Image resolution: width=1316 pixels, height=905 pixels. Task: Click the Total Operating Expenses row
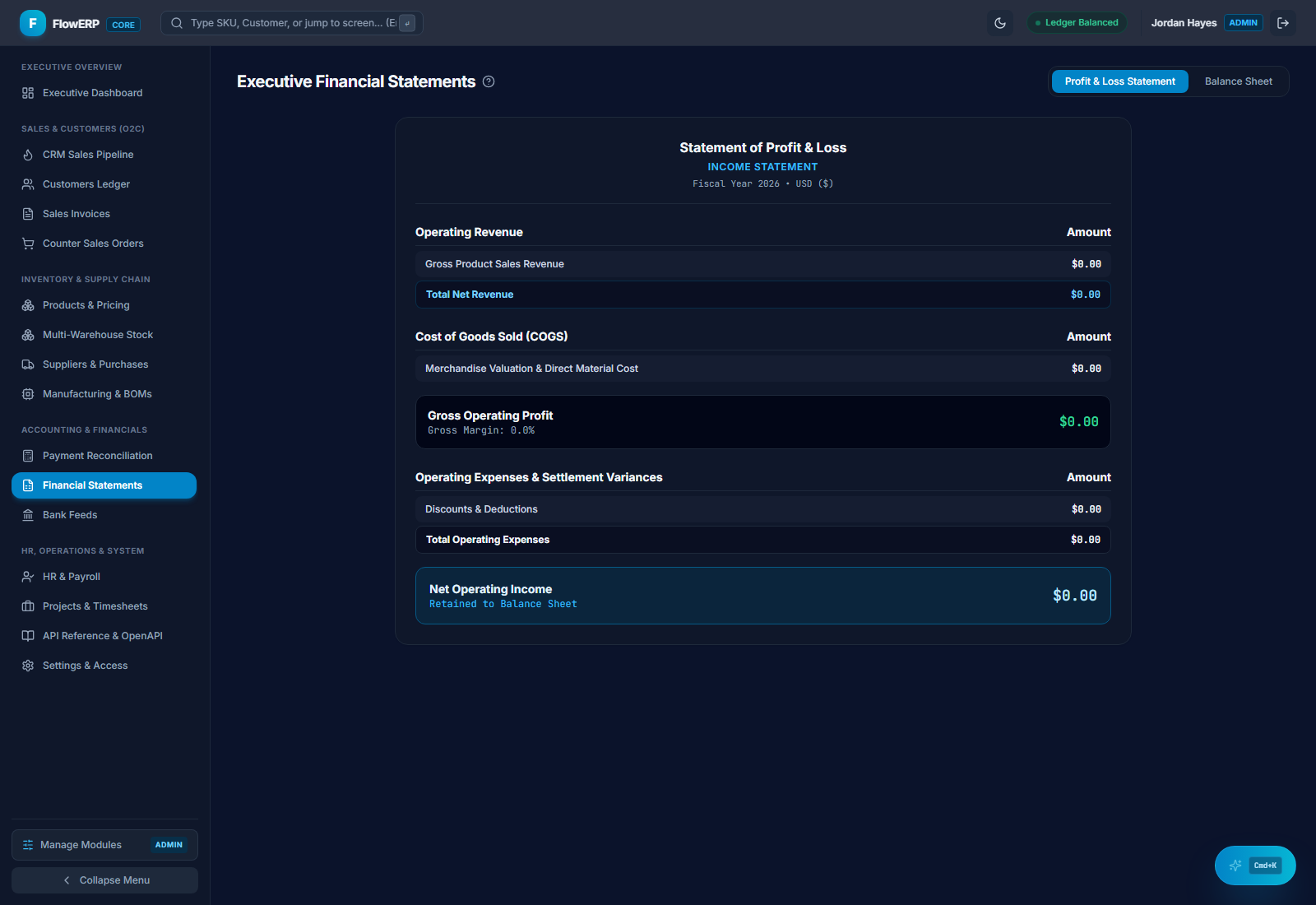[763, 540]
